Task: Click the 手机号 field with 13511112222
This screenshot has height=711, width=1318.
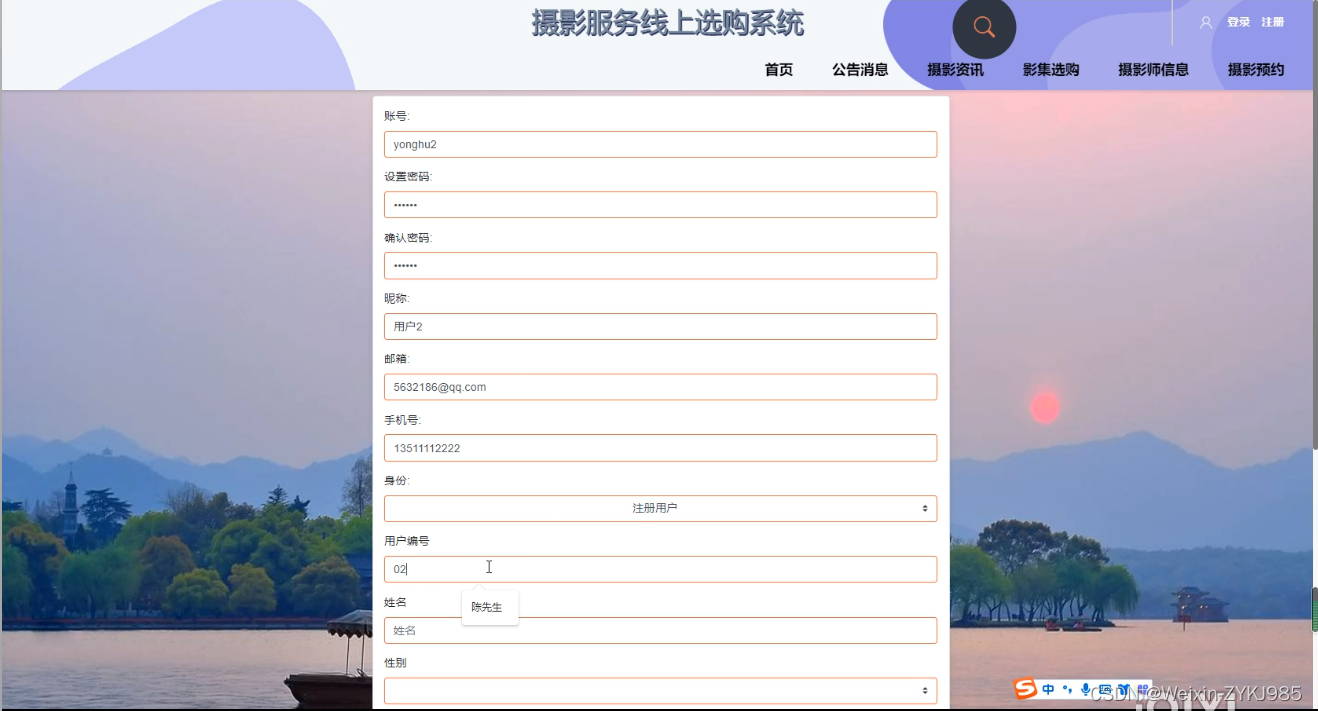Action: point(660,448)
